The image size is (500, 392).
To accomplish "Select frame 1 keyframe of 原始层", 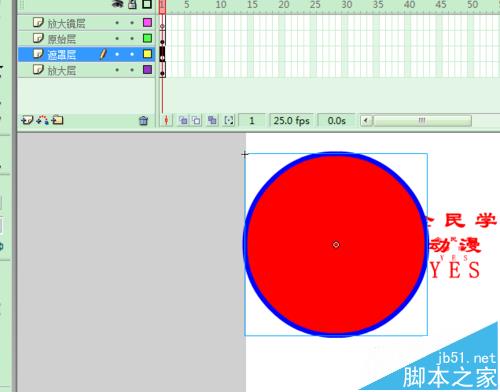I will (162, 38).
